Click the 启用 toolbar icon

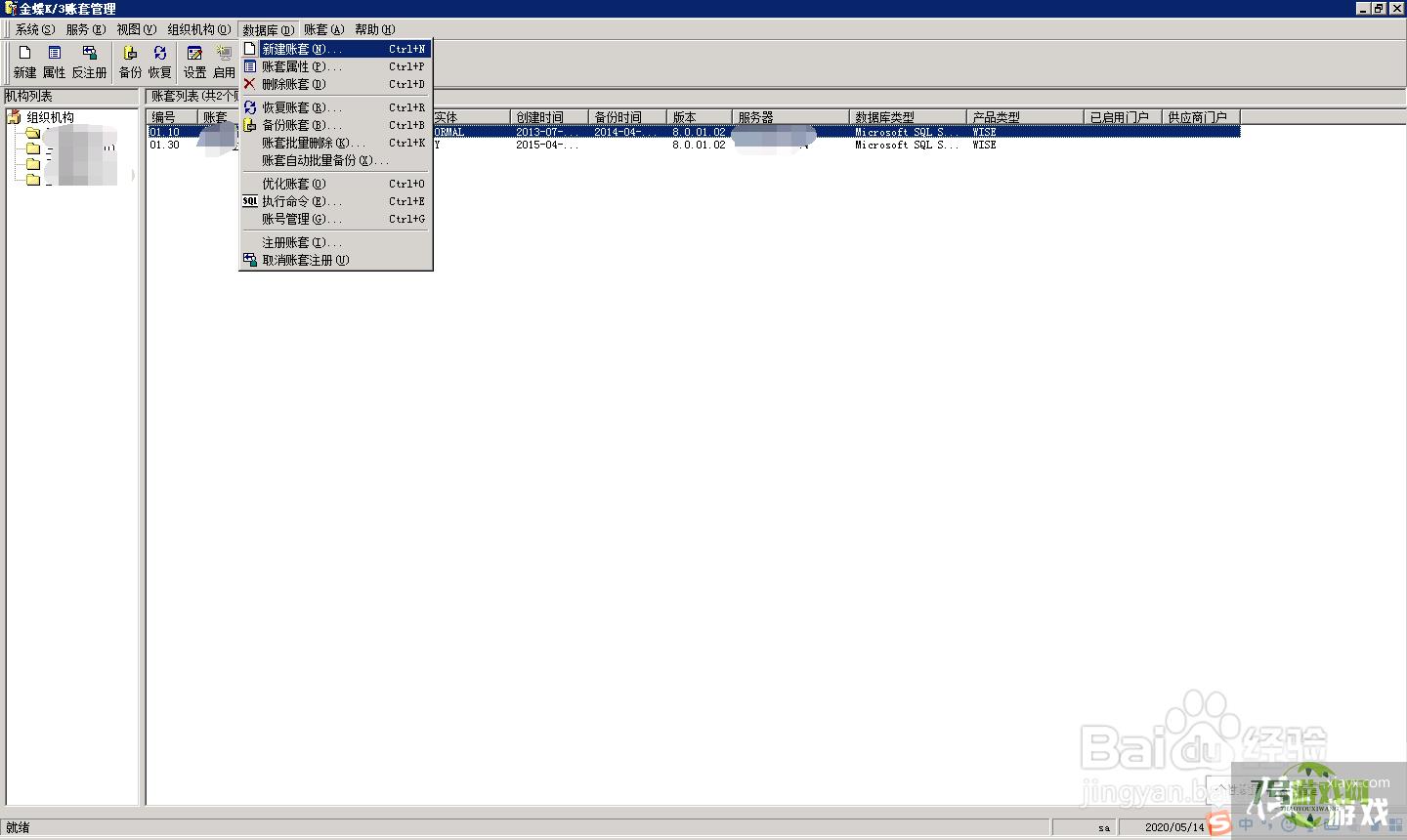pos(224,62)
